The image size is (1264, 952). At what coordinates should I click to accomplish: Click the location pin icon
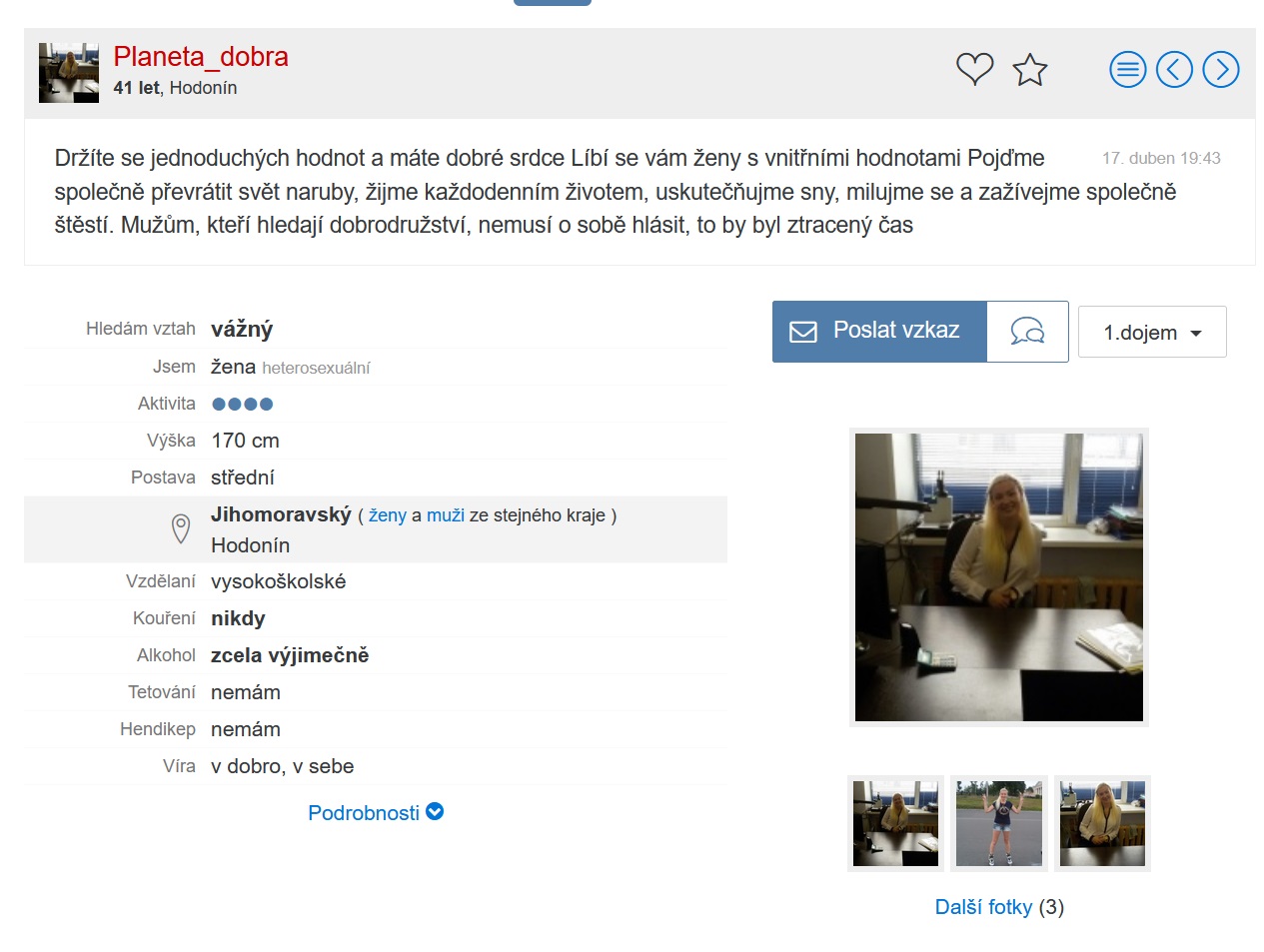[181, 528]
